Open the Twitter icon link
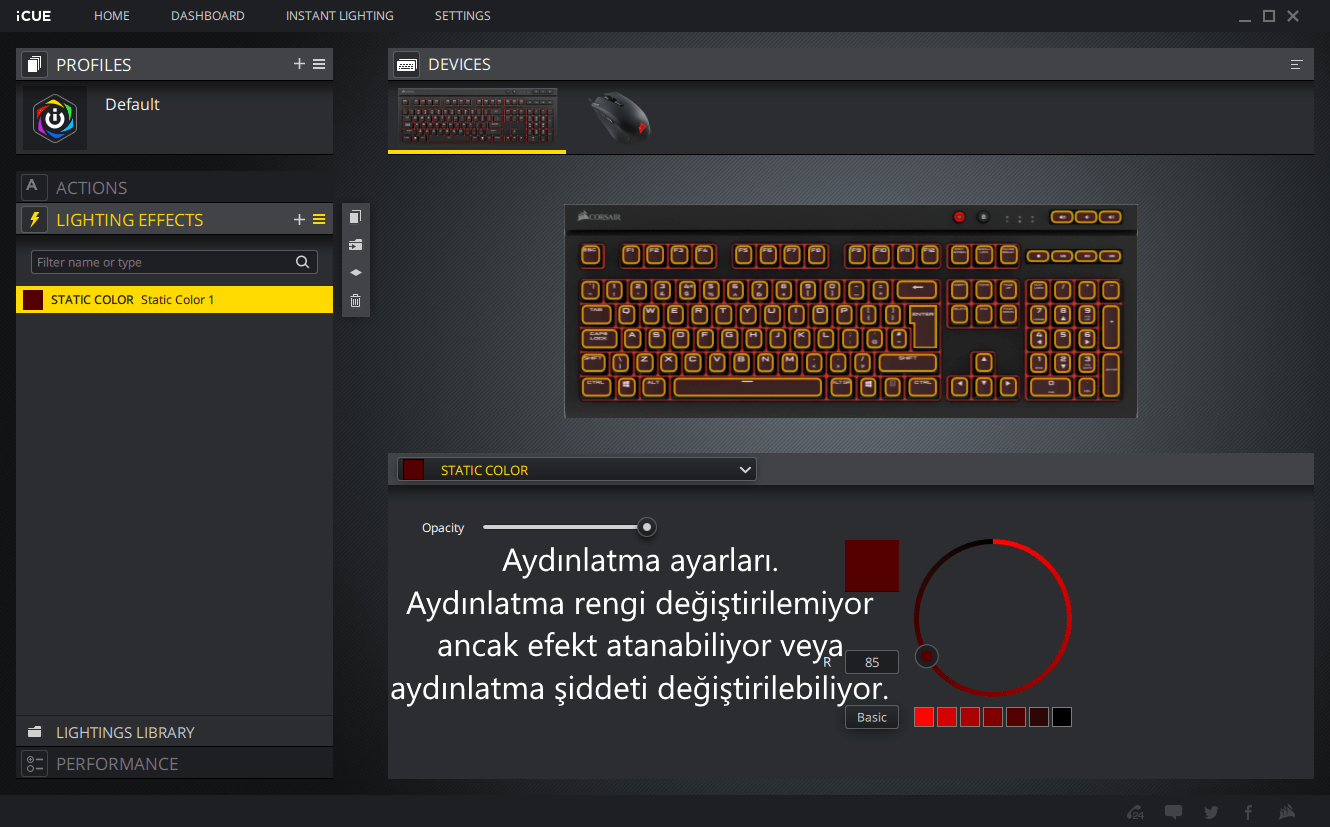The width and height of the screenshot is (1330, 827). 1211,811
